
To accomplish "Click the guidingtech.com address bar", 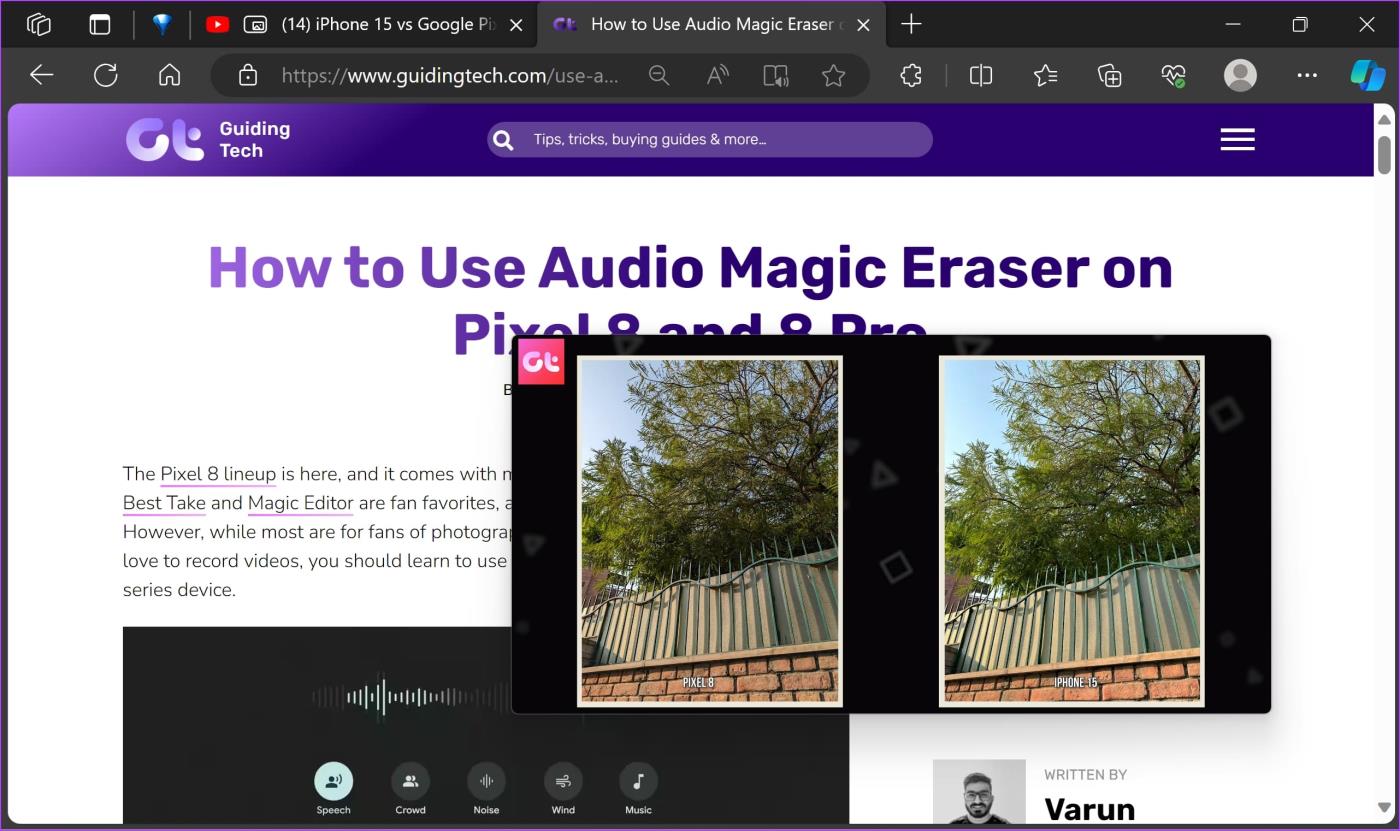I will [450, 75].
